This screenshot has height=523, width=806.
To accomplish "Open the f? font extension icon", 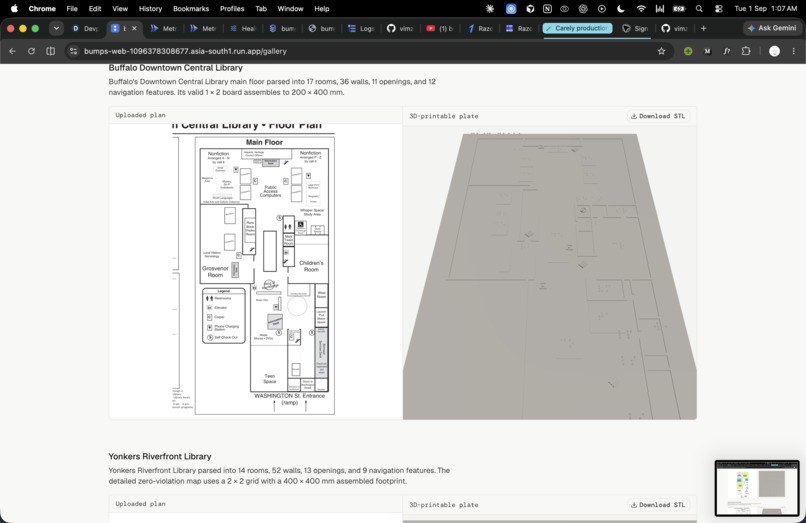I will click(726, 51).
